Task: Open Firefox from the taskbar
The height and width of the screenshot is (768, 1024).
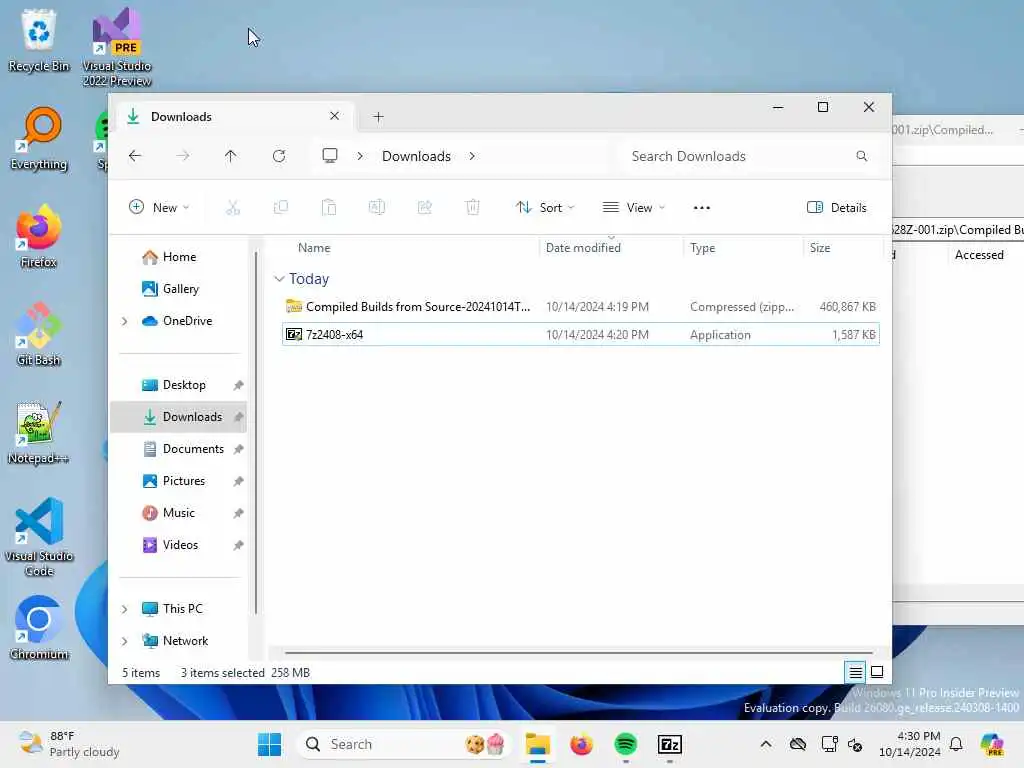Action: pos(581,744)
